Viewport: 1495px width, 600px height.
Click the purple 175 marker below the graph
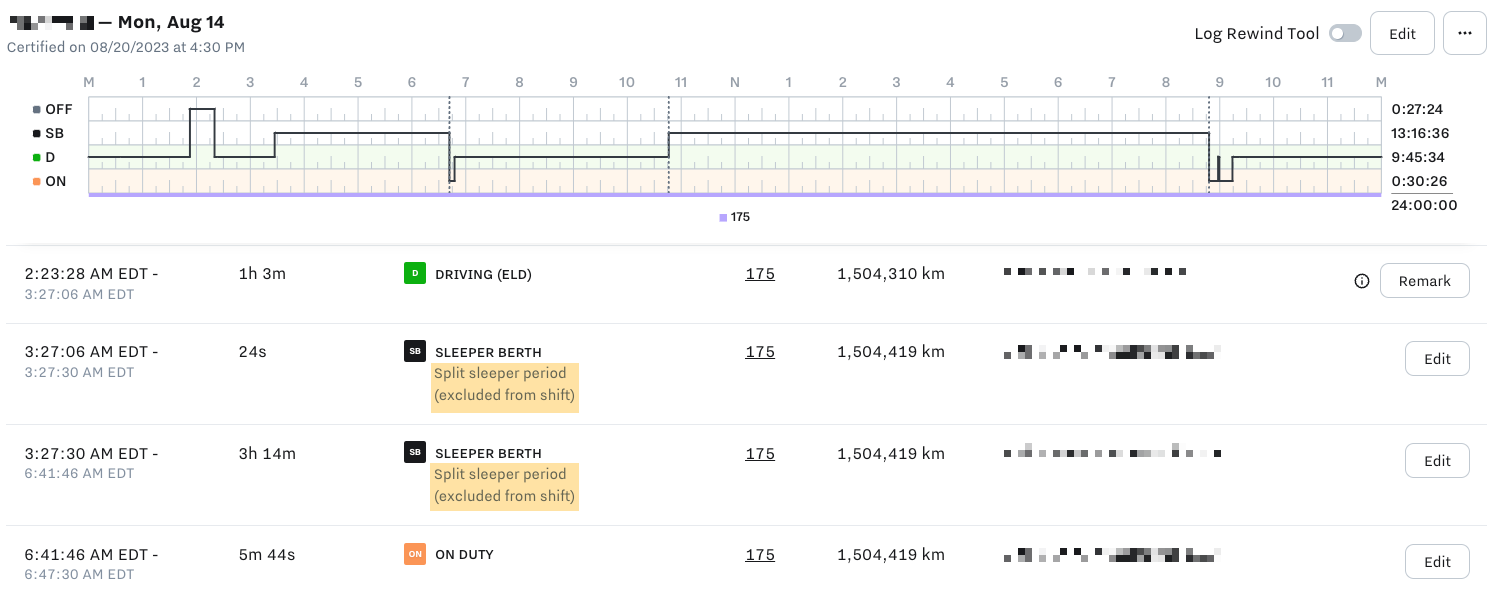coord(732,216)
